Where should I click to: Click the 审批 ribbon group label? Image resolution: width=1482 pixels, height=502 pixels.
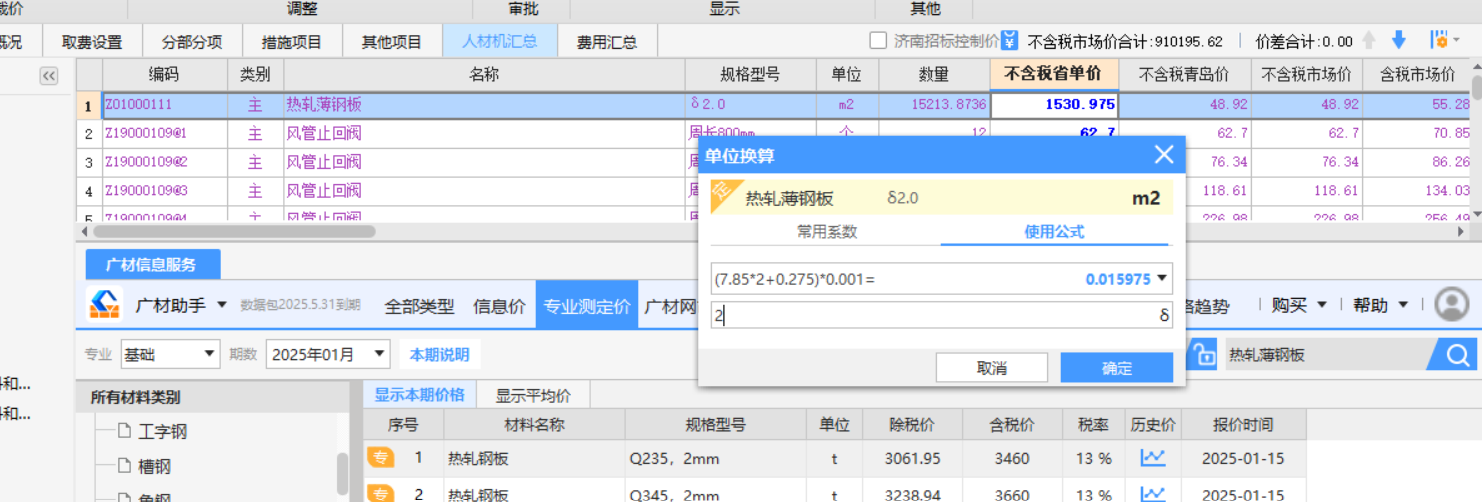pyautogui.click(x=523, y=9)
